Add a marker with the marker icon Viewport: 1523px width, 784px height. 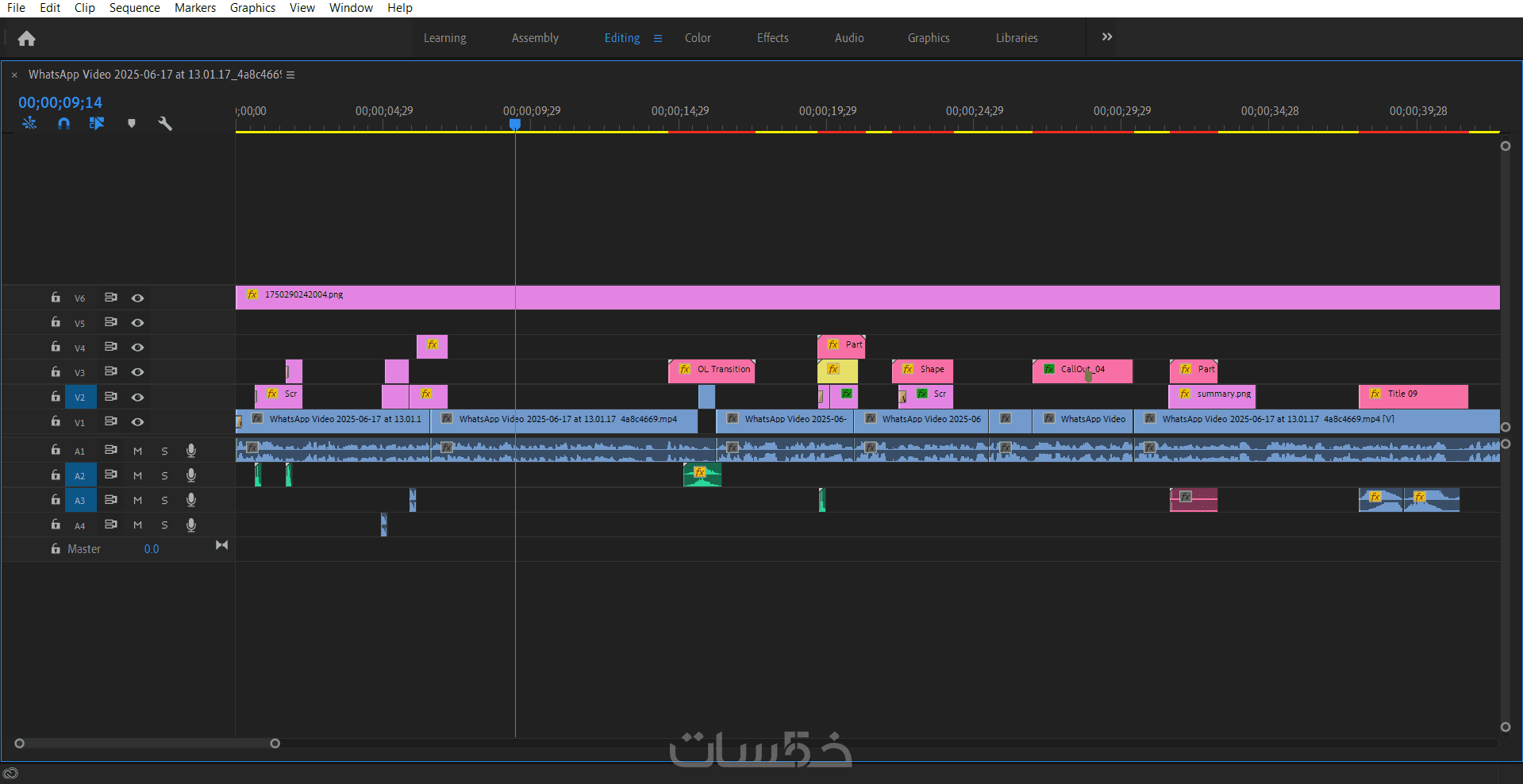132,123
